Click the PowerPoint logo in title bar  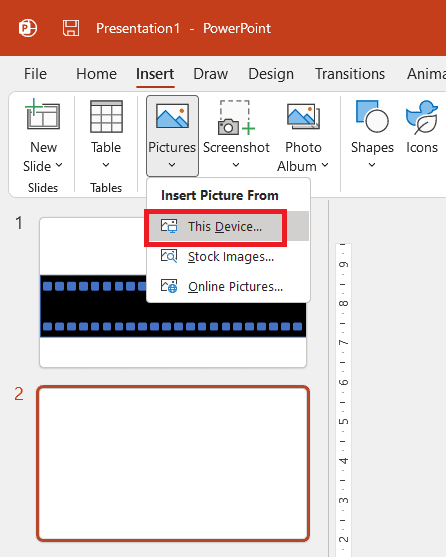click(x=28, y=28)
